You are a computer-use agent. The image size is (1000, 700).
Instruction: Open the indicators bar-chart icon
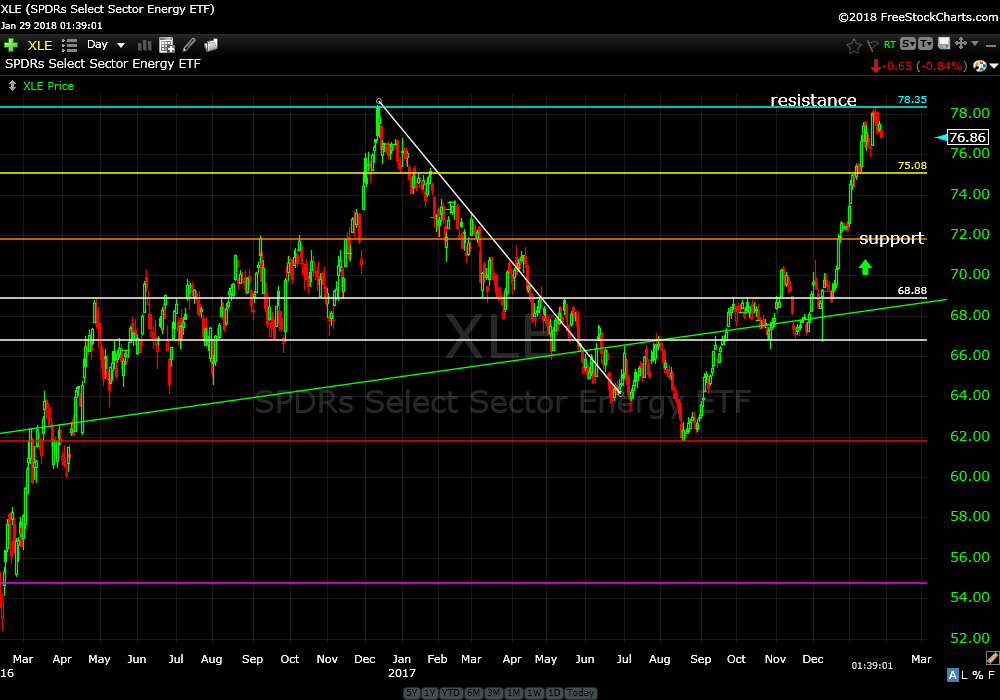144,45
